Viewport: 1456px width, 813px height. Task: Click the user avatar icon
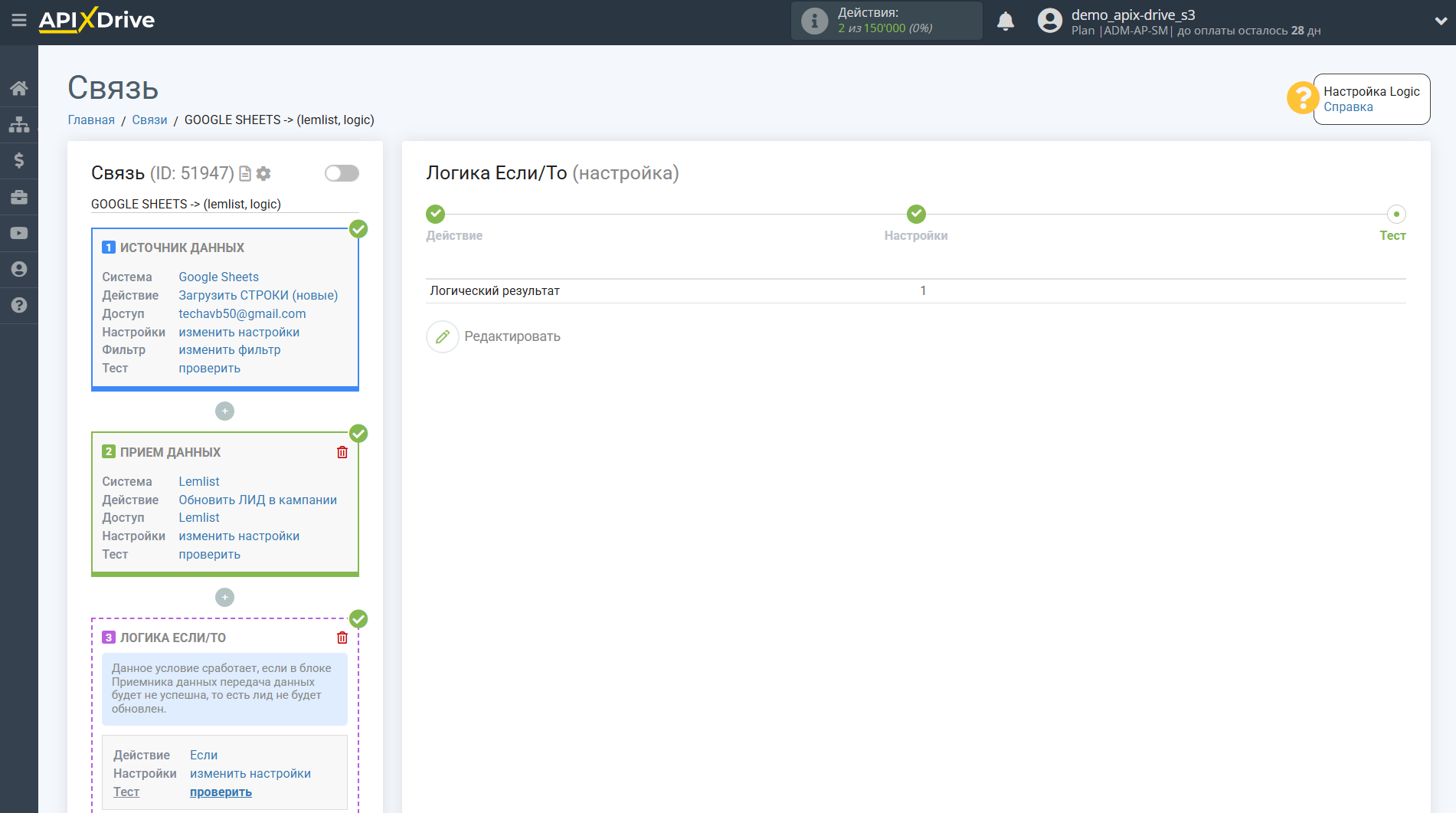[1050, 21]
